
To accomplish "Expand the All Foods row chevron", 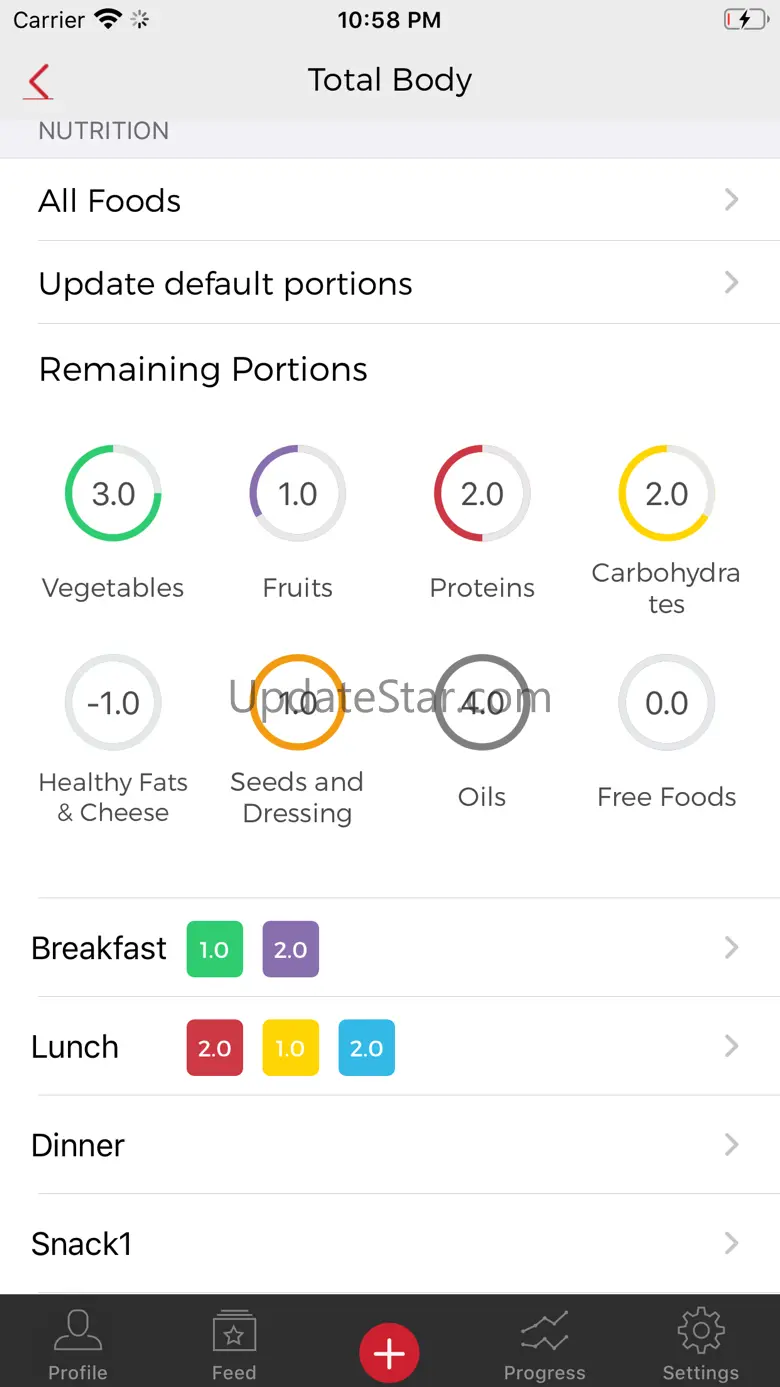I will tap(731, 200).
